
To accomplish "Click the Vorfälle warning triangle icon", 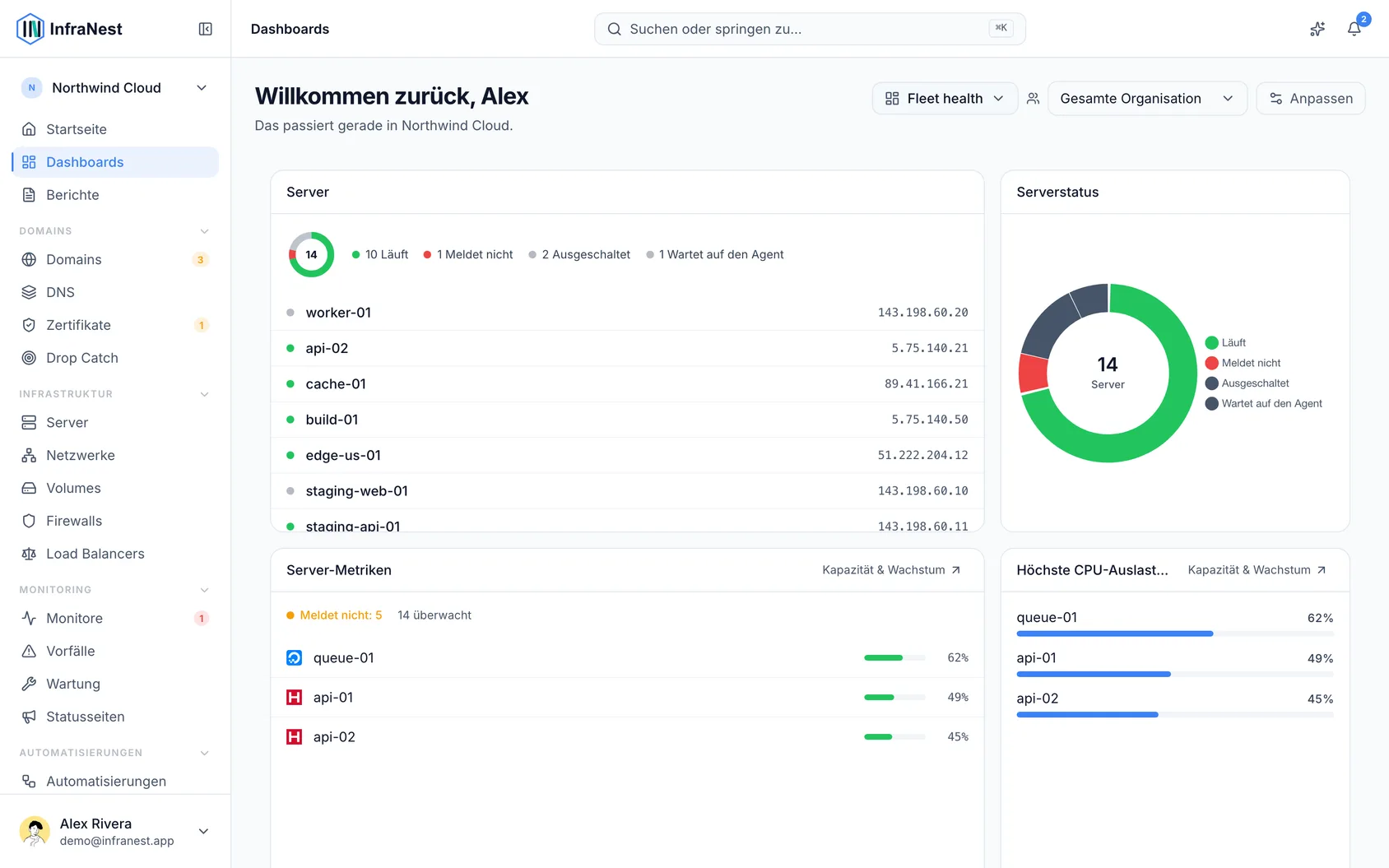I will tap(29, 651).
